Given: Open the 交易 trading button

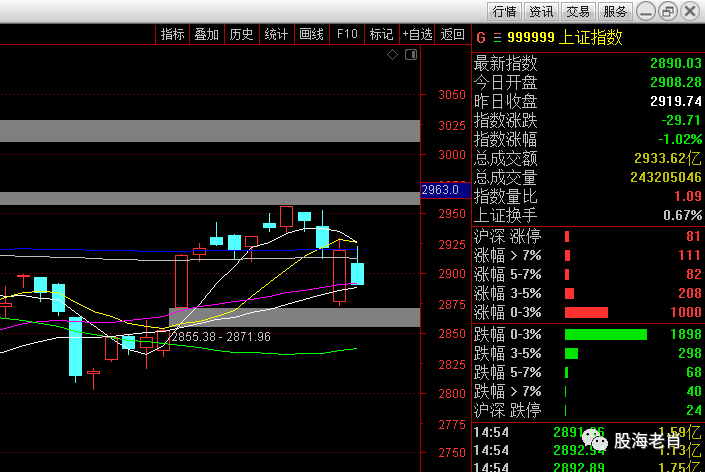Looking at the screenshot, I should [x=578, y=11].
